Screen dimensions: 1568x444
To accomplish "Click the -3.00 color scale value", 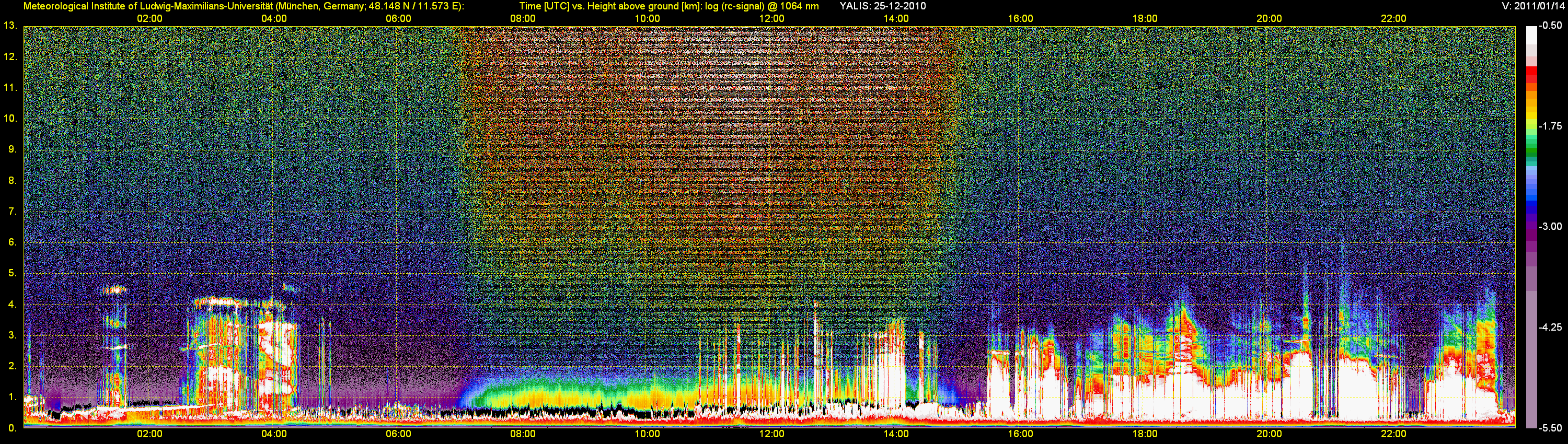I will coord(1550,226).
